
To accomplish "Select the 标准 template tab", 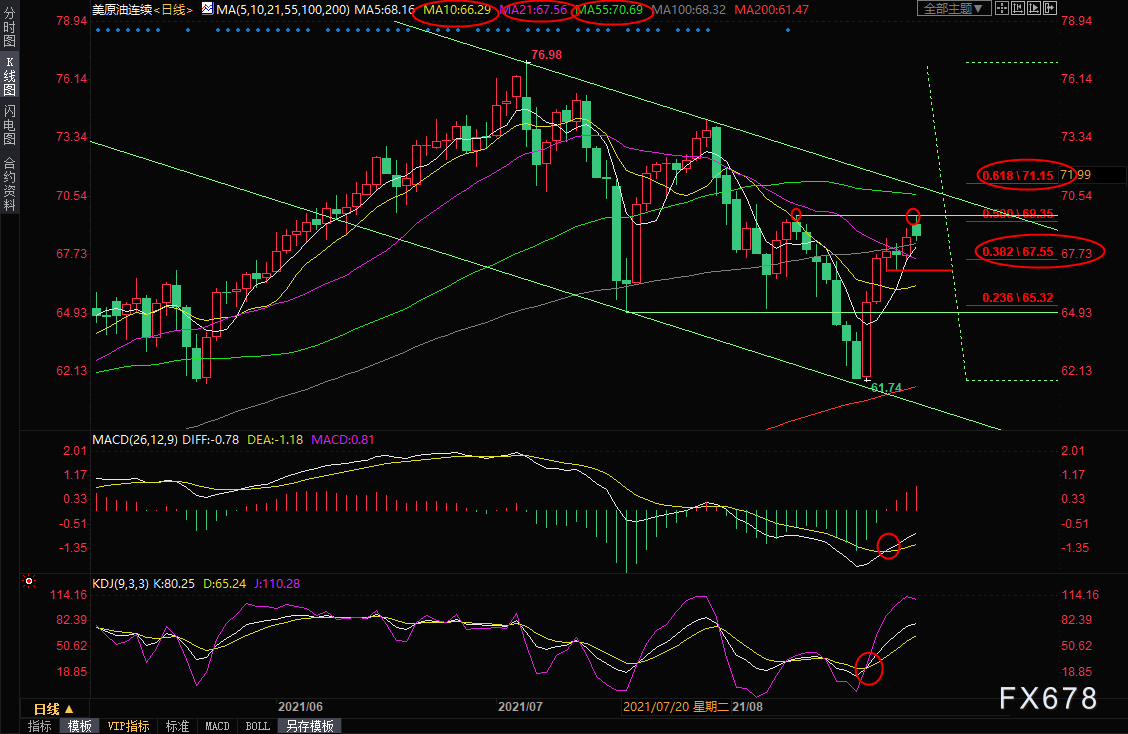I will pos(177,726).
